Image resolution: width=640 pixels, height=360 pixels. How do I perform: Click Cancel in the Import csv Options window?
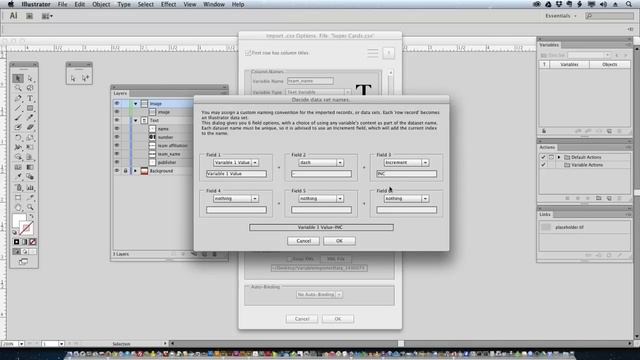click(x=302, y=319)
